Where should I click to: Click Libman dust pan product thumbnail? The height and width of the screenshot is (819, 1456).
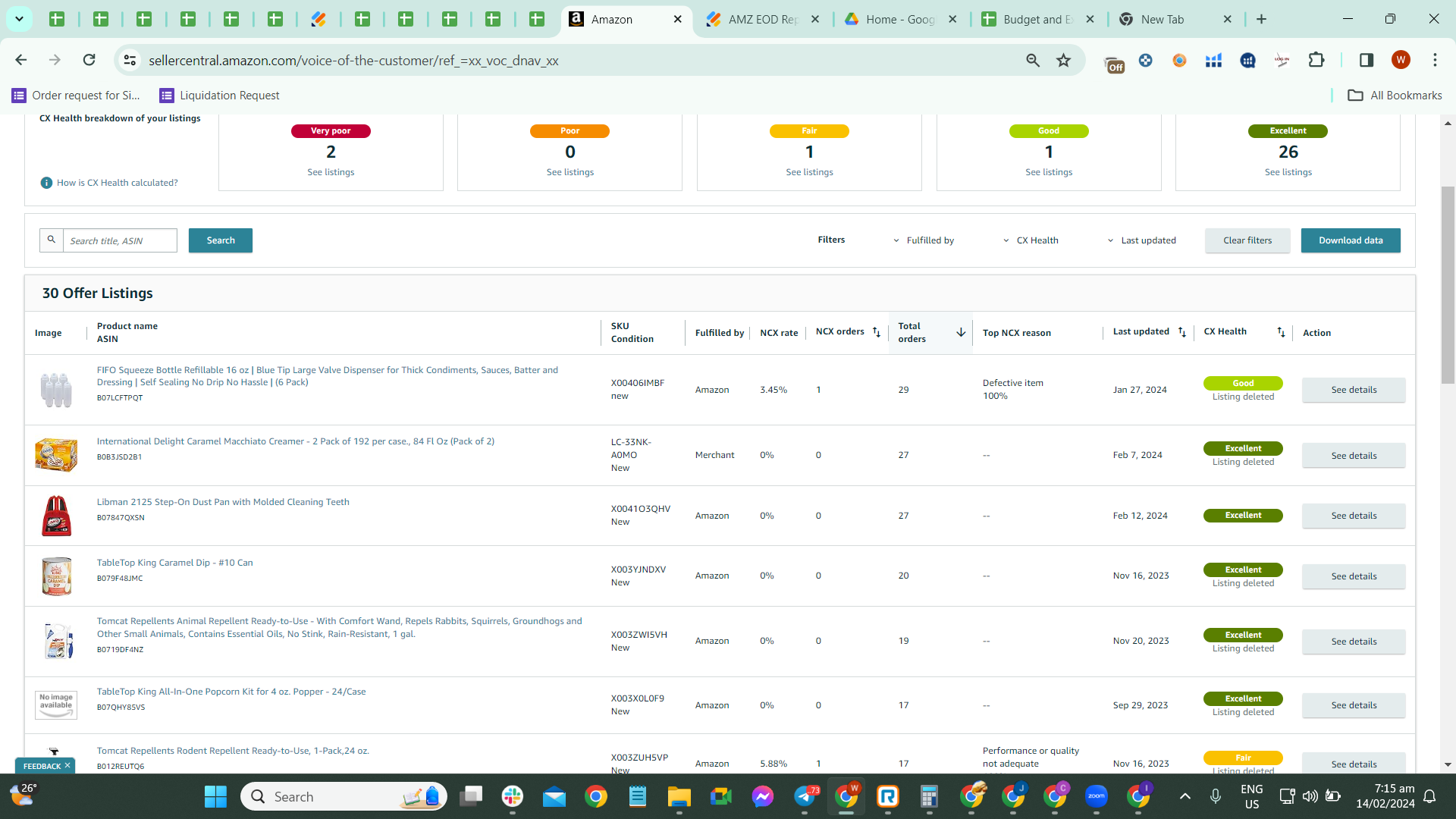(x=56, y=516)
